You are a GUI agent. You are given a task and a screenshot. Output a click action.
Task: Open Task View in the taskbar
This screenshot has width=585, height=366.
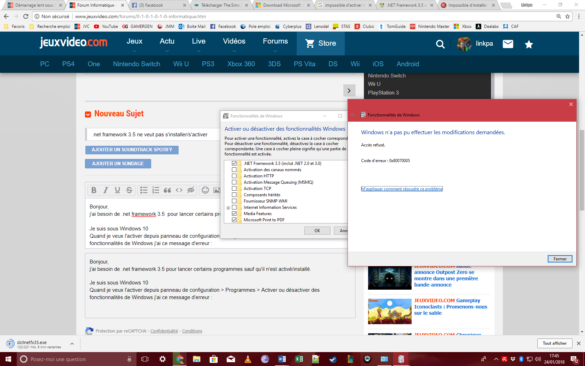pyautogui.click(x=145, y=359)
